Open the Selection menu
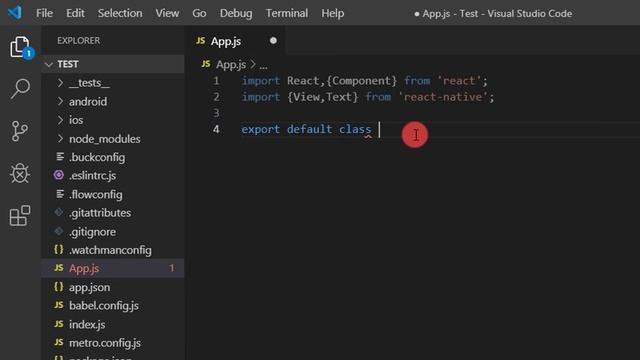Screen dimensions: 640x360 120,13
